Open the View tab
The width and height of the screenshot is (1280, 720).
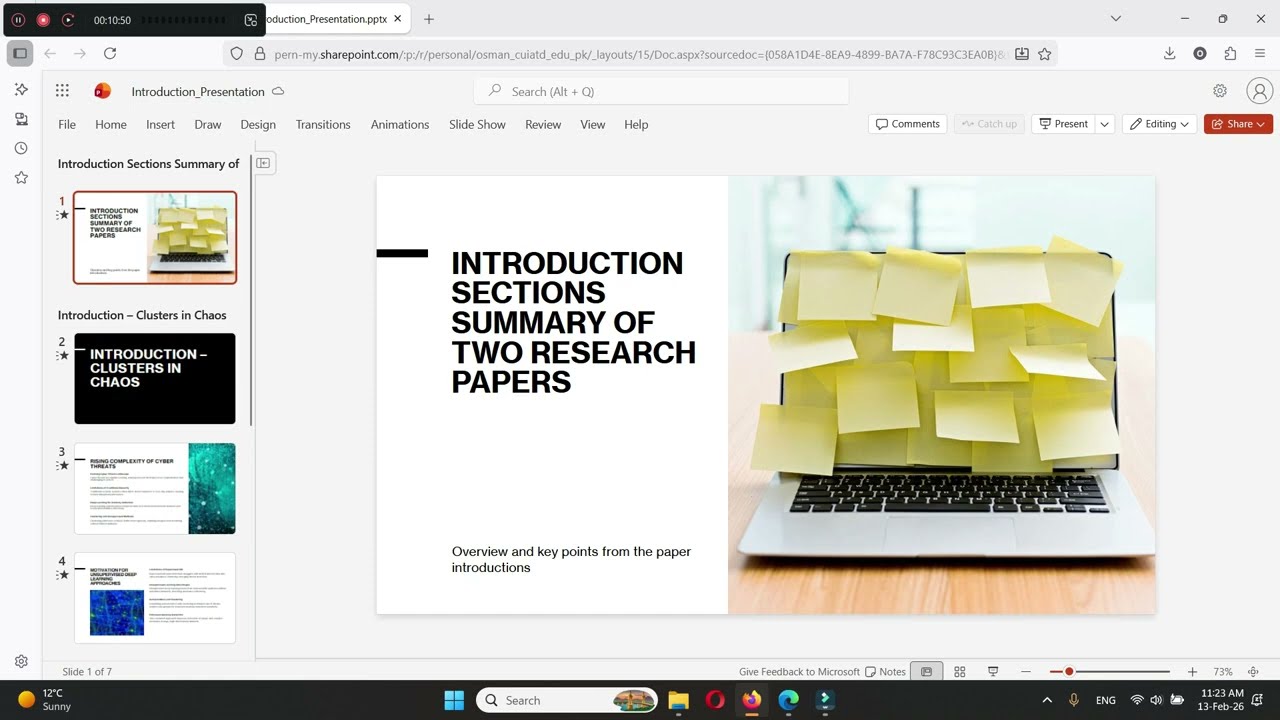(x=593, y=124)
